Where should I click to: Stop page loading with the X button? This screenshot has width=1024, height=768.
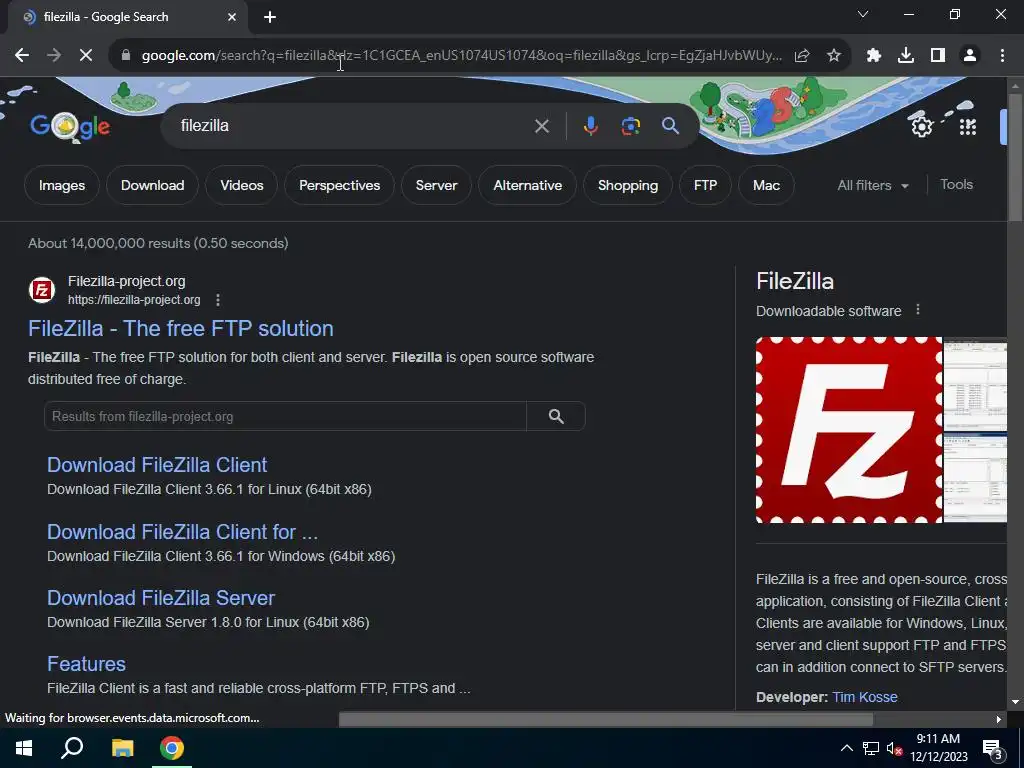[86, 56]
